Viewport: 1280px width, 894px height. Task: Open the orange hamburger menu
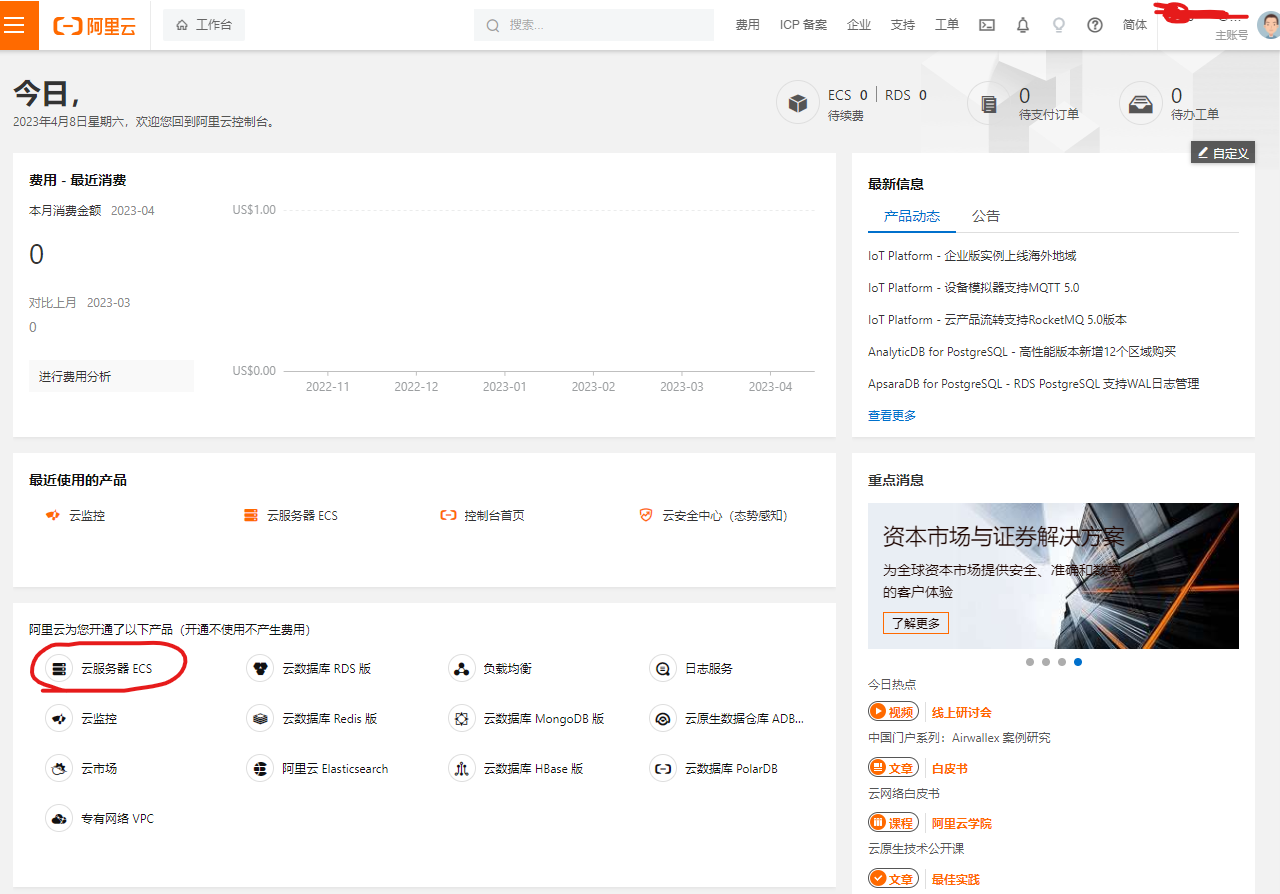14,25
